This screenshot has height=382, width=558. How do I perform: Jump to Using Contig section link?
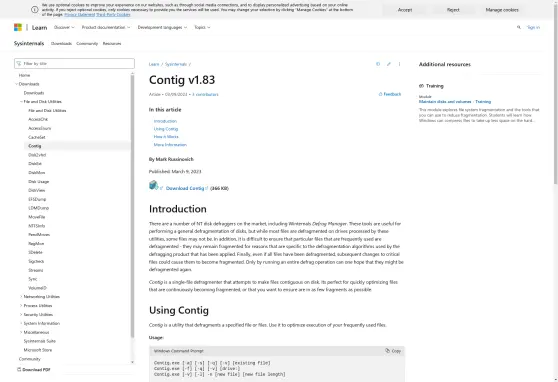pos(166,129)
